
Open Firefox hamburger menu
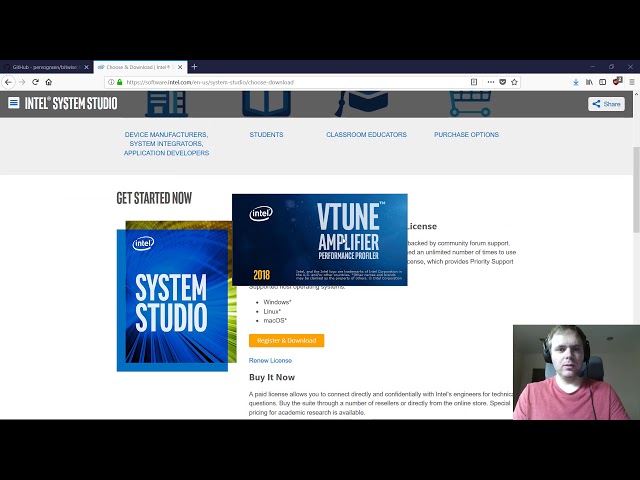[631, 82]
